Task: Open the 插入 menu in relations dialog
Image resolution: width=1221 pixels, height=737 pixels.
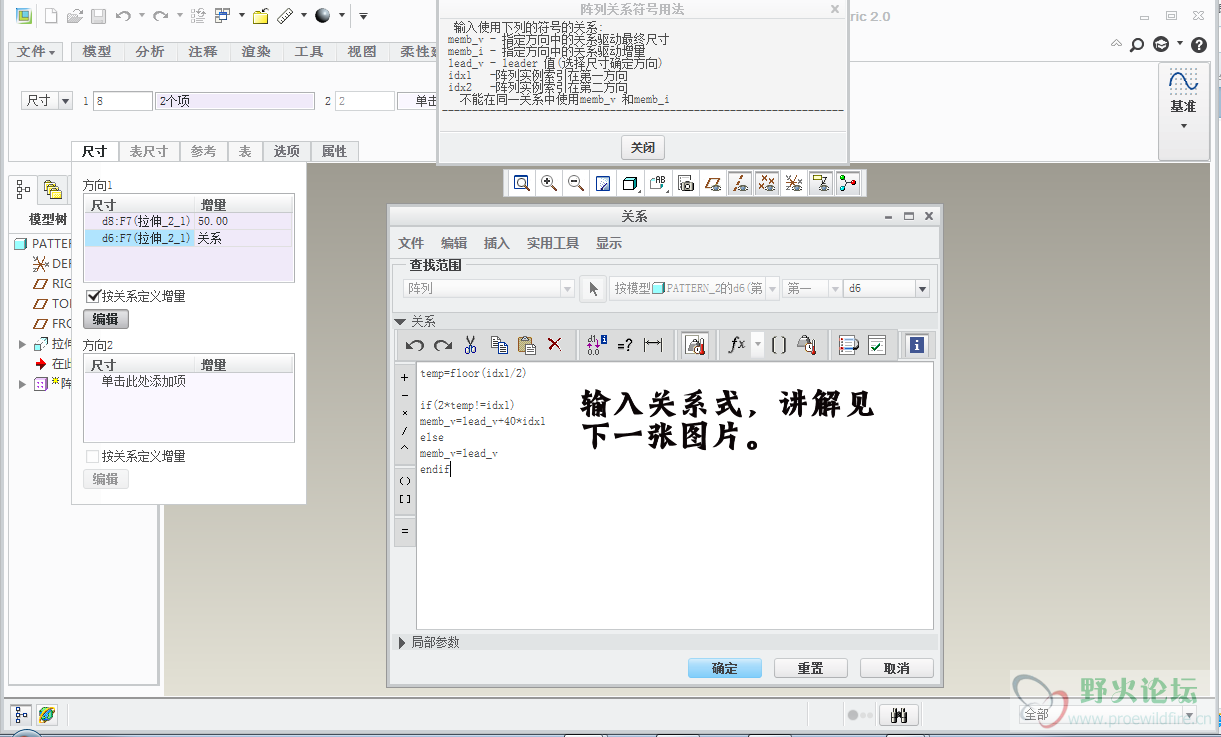Action: pyautogui.click(x=496, y=243)
